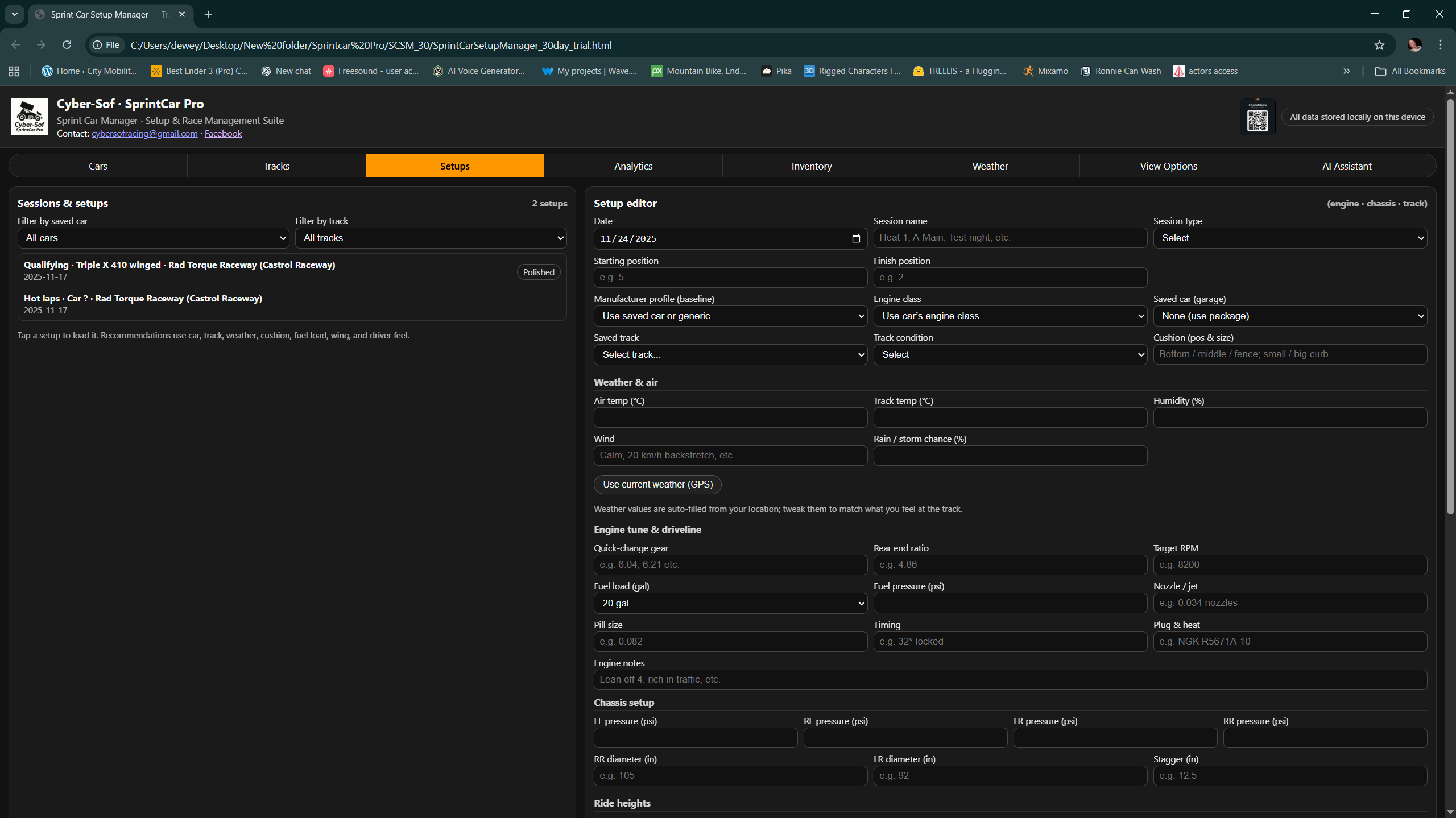The width and height of the screenshot is (1456, 818).
Task: Load the Hot laps Car ? setup
Action: 292,304
